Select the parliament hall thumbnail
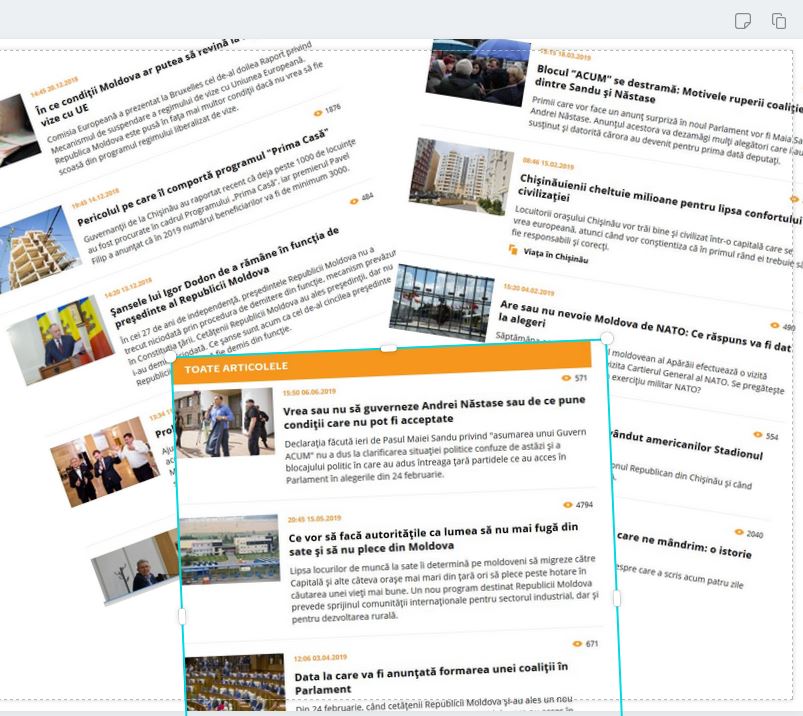 [235, 682]
